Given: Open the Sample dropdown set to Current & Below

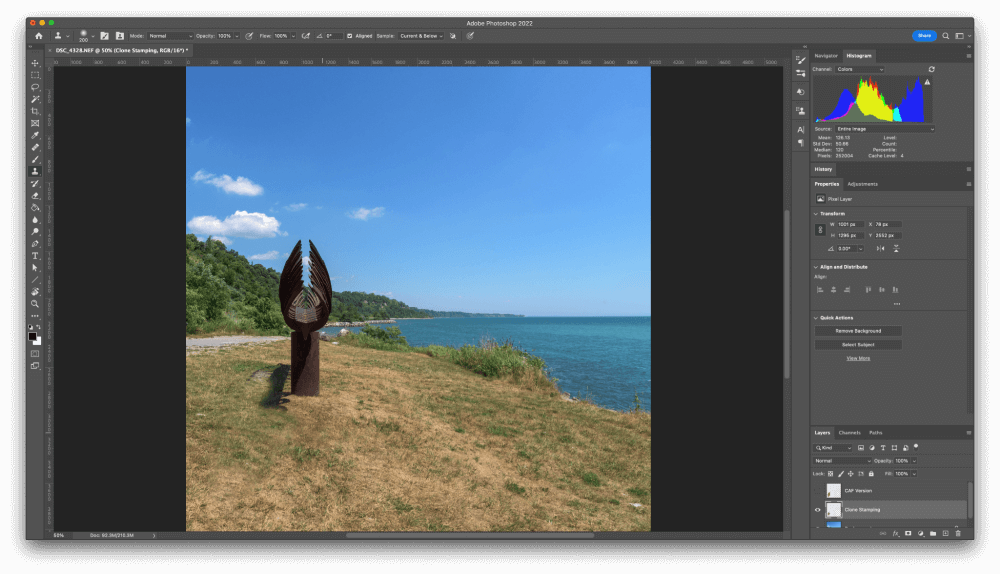Looking at the screenshot, I should [x=420, y=36].
